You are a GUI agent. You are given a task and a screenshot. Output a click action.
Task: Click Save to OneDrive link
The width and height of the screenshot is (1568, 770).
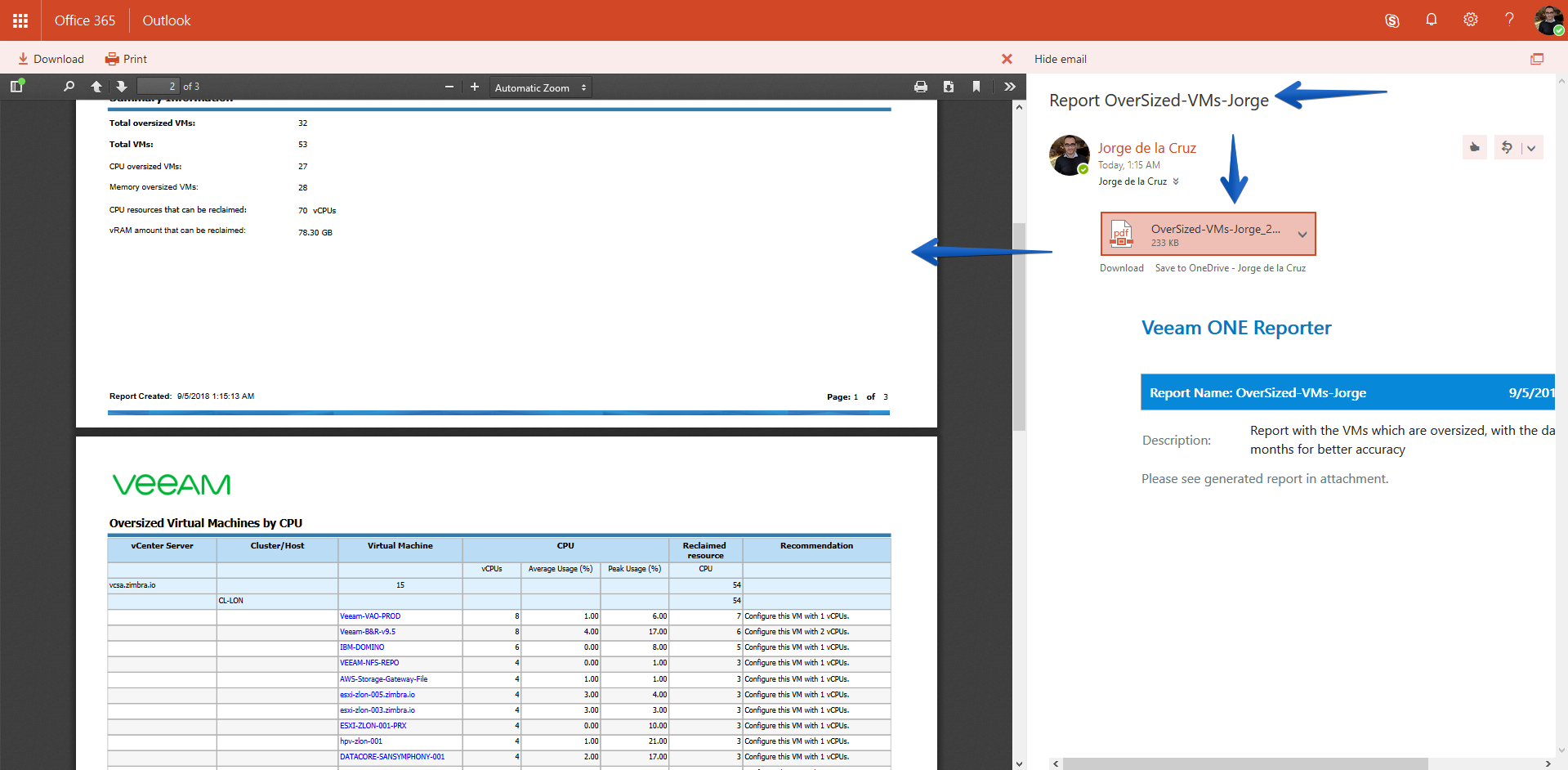pos(1230,268)
